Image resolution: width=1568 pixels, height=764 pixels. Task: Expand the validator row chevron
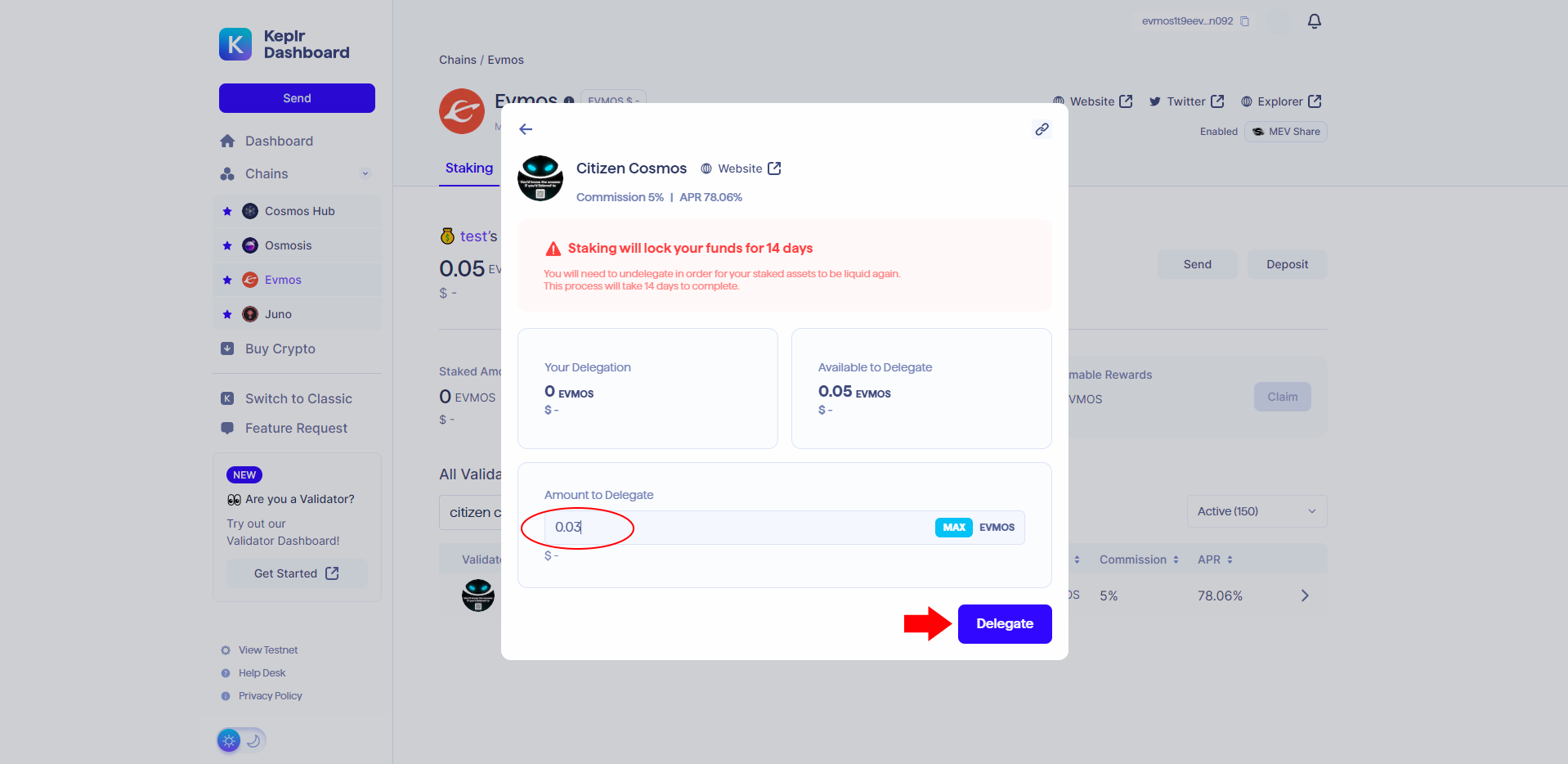point(1305,595)
